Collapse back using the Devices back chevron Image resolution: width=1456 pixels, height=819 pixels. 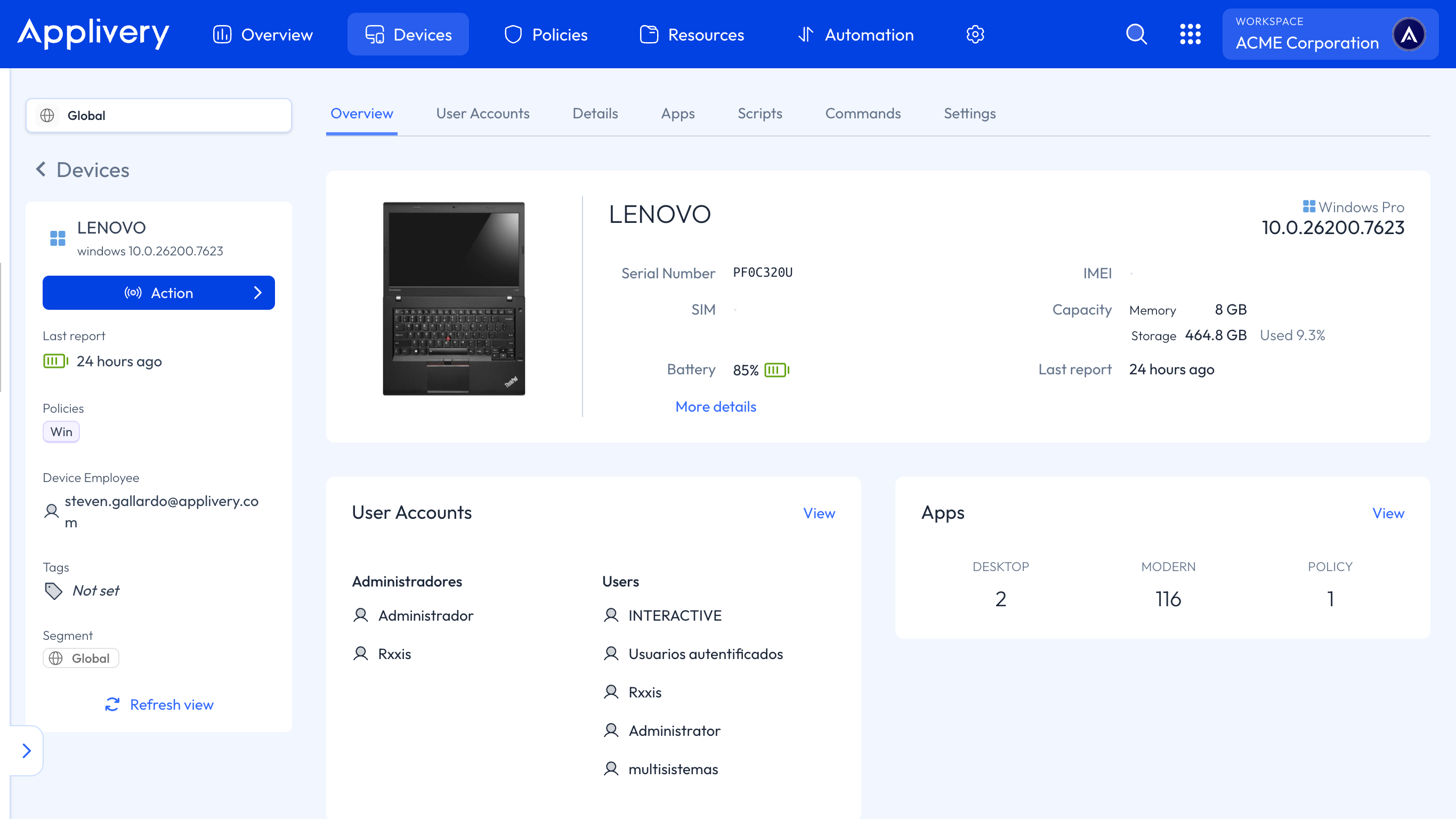coord(41,169)
